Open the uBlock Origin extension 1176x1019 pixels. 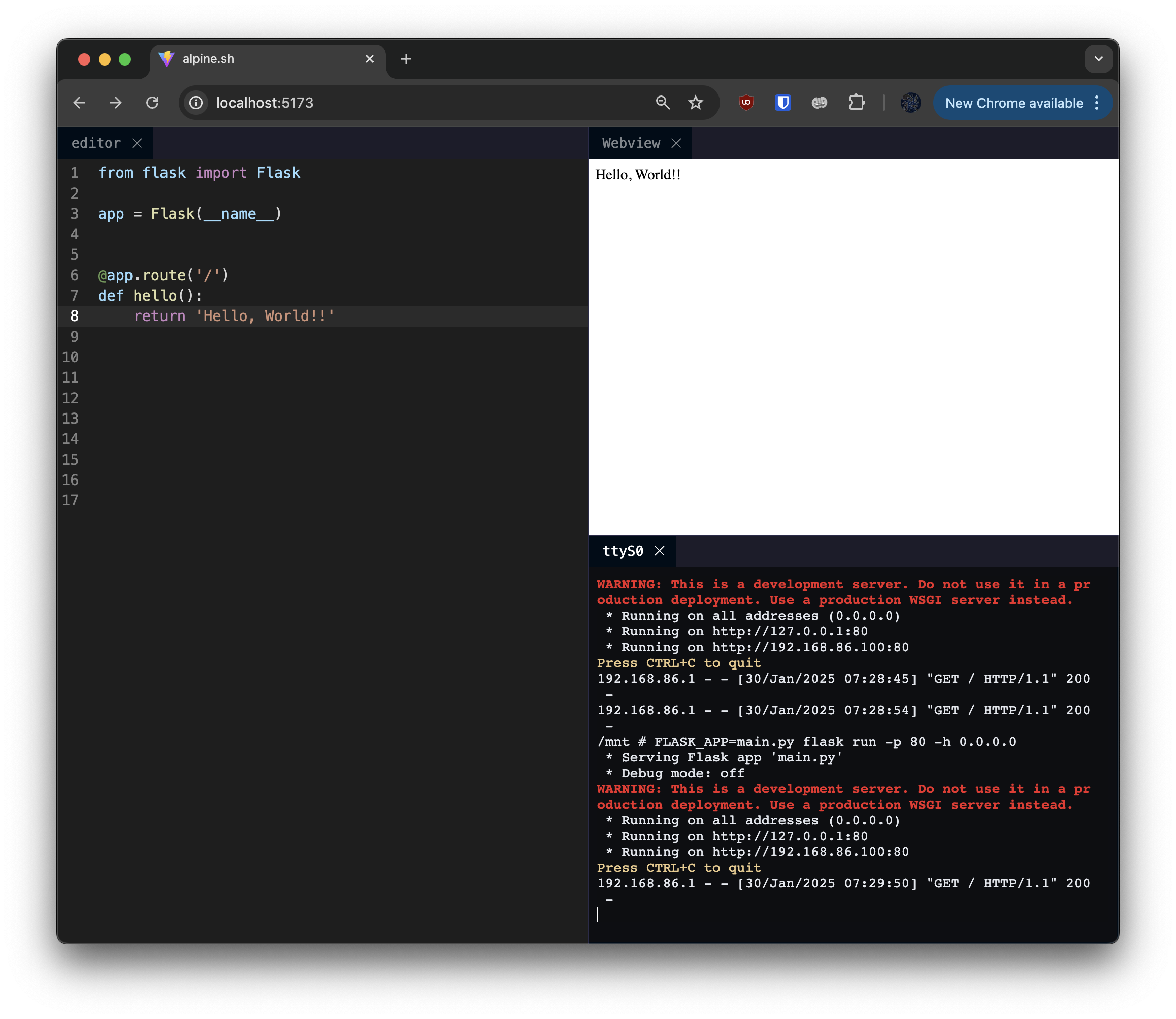point(746,103)
